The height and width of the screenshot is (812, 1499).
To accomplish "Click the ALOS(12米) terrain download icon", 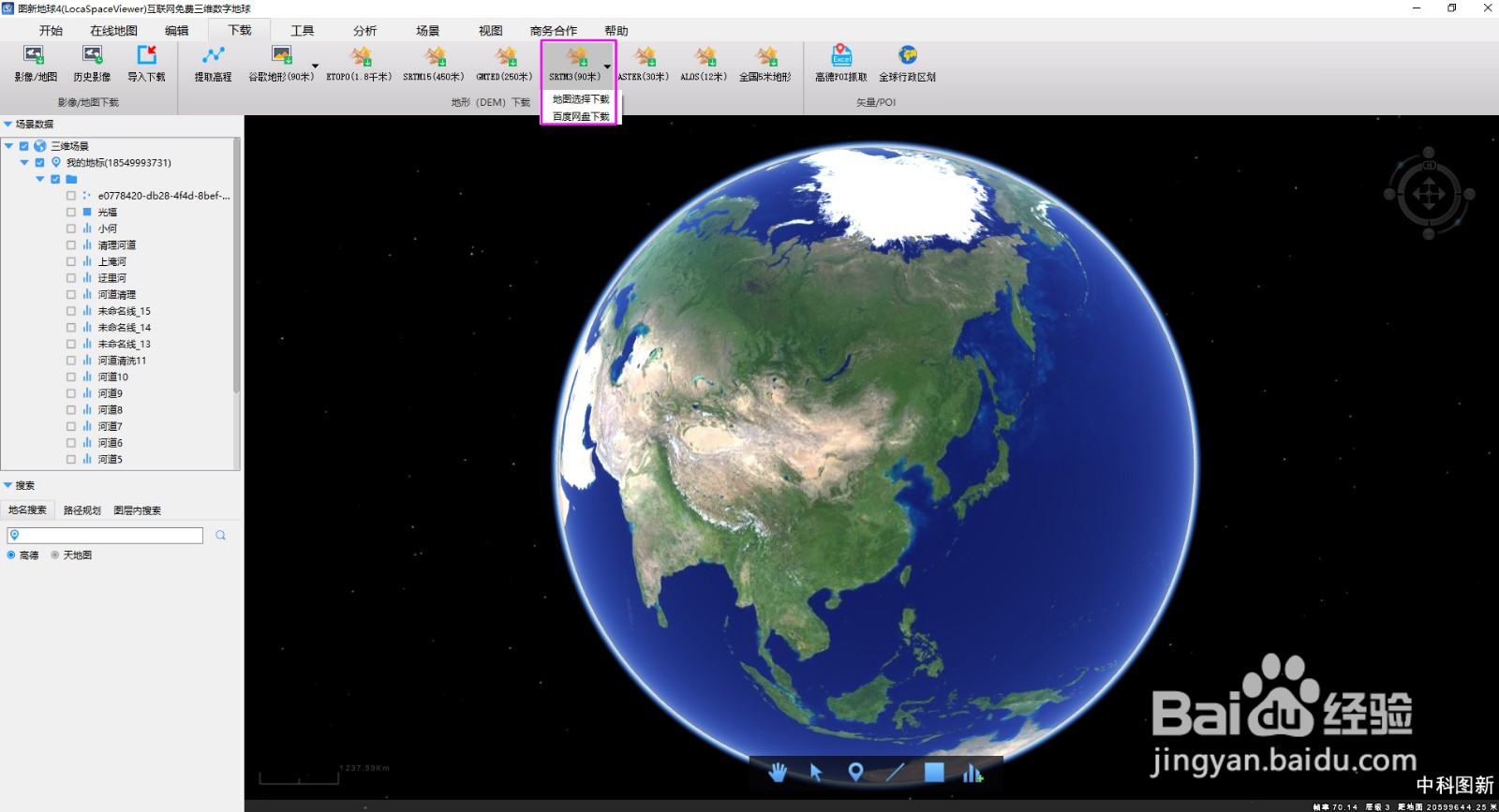I will pos(704,55).
